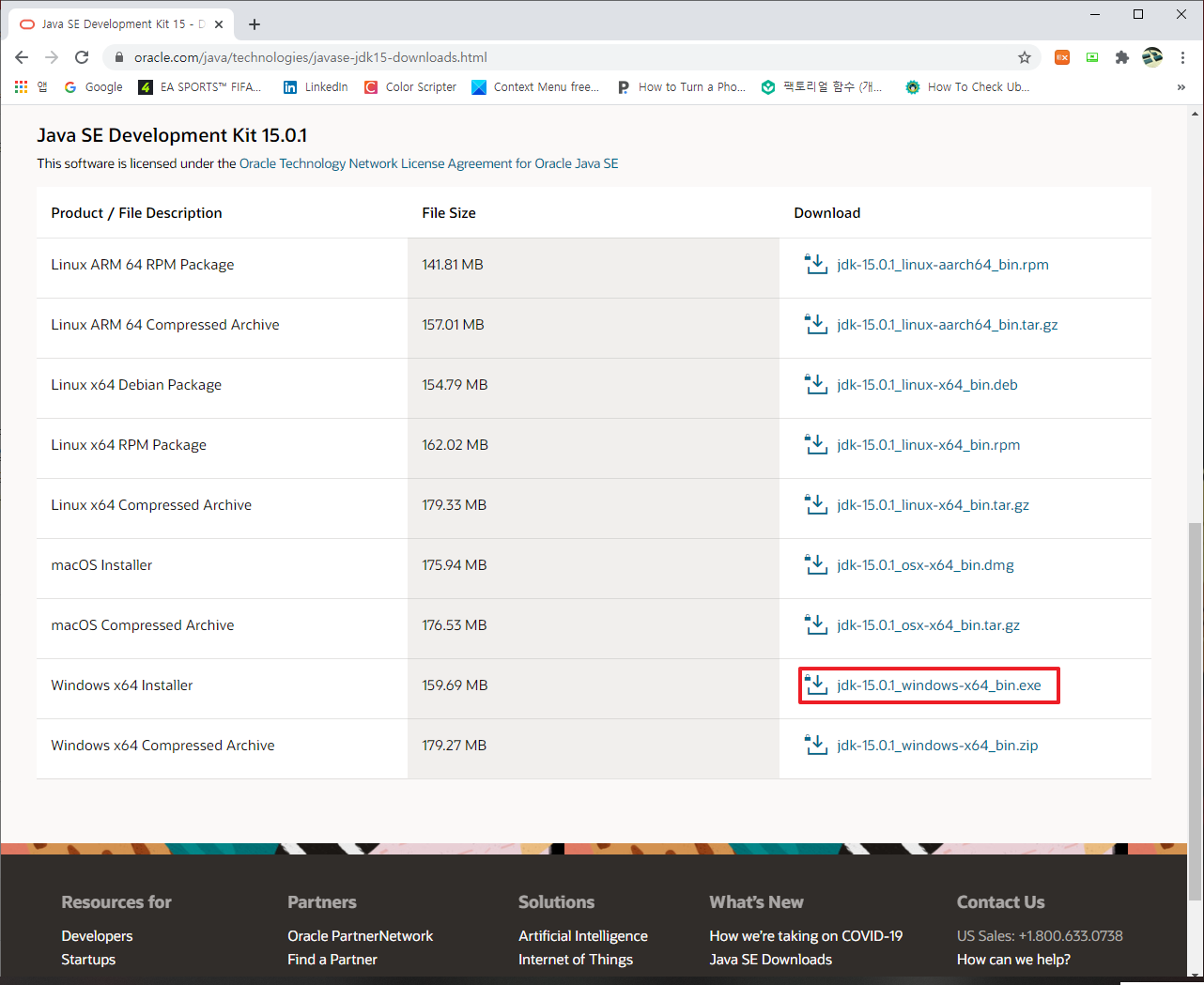Click the browser forward arrow

pyautogui.click(x=52, y=57)
